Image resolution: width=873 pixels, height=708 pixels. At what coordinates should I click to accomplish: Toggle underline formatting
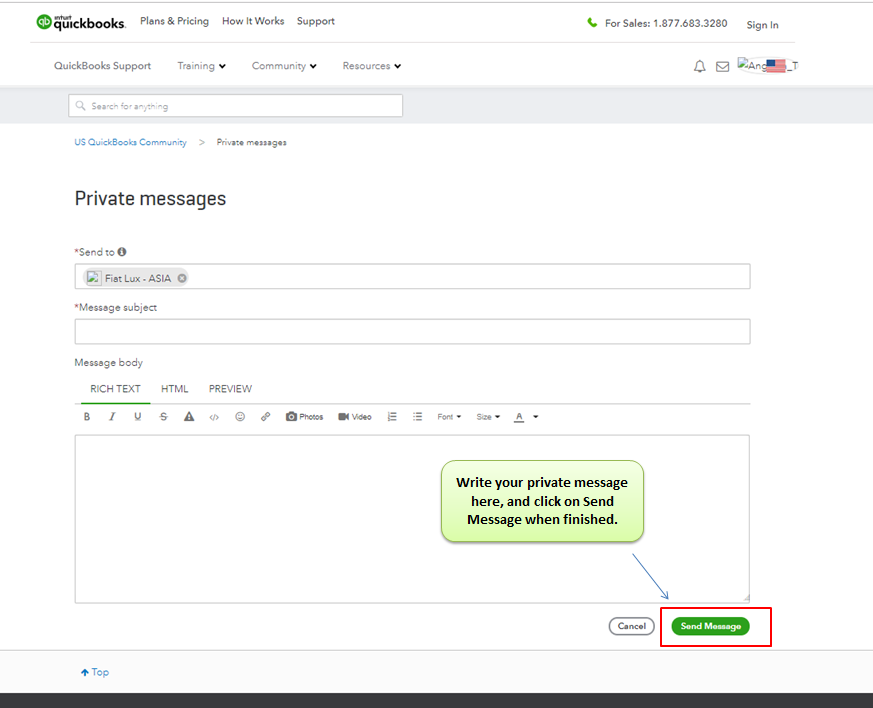(138, 417)
